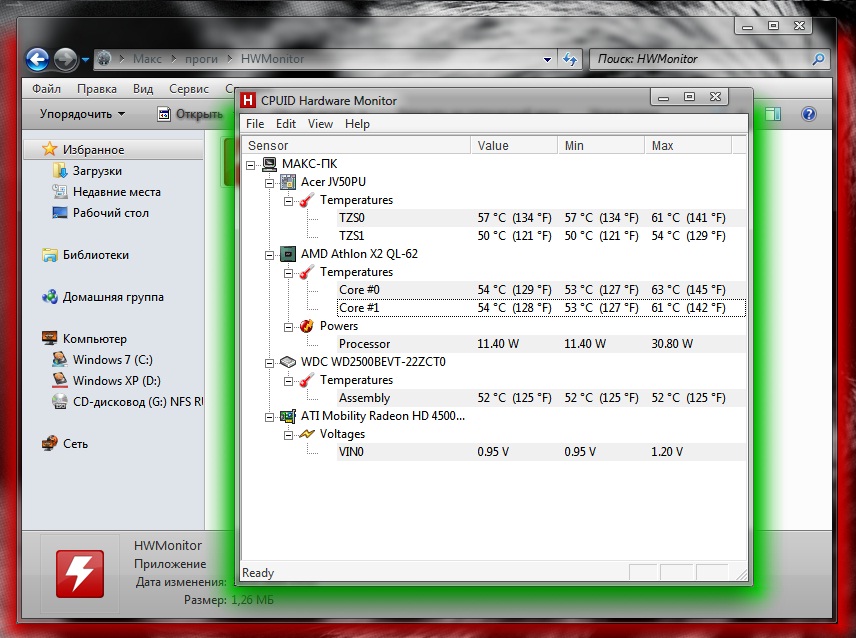Image resolution: width=856 pixels, height=638 pixels.
Task: Click the search magnifier icon
Action: tap(818, 59)
